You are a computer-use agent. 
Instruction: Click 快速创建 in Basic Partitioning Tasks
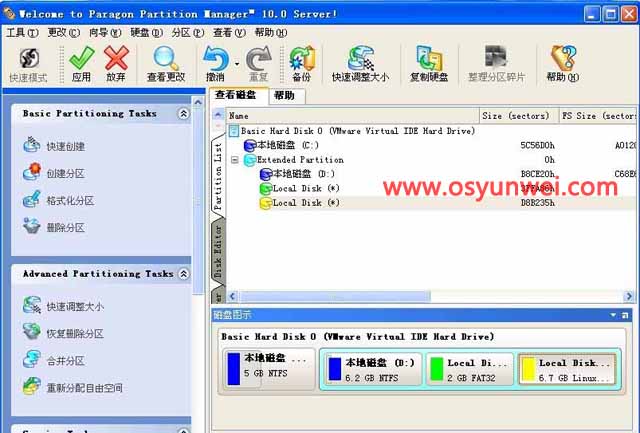pyautogui.click(x=54, y=146)
